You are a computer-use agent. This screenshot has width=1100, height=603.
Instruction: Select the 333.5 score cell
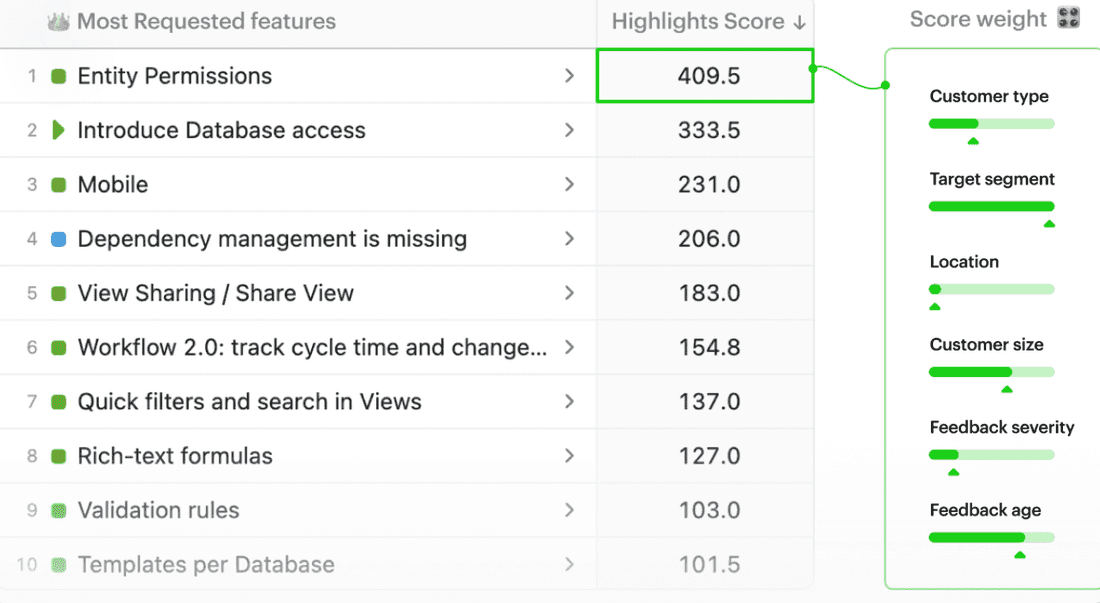point(706,130)
